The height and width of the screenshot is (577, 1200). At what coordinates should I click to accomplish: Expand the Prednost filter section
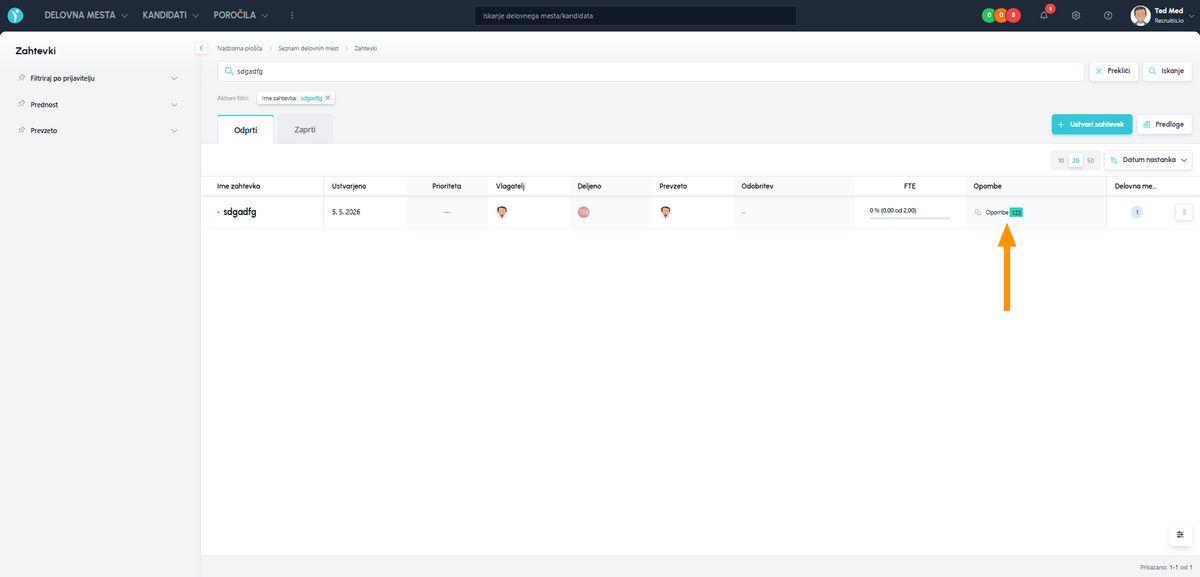coord(97,104)
